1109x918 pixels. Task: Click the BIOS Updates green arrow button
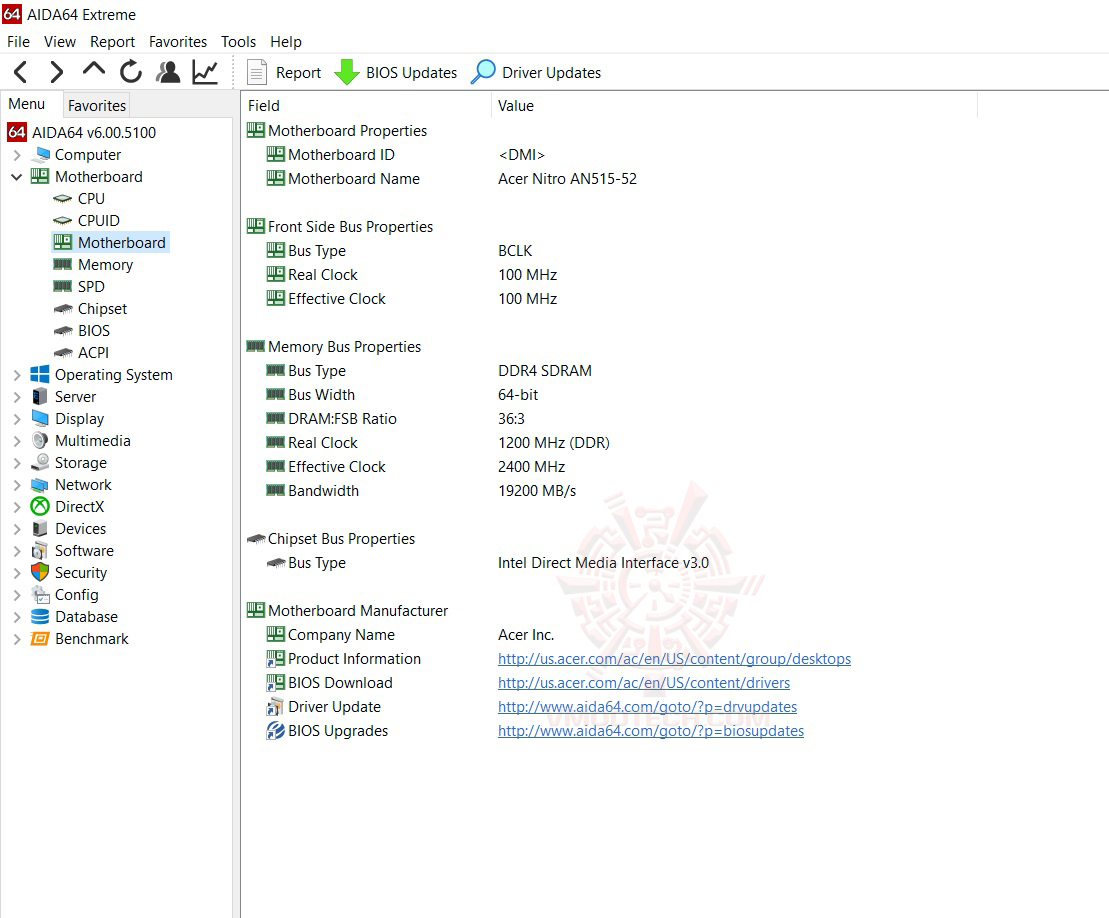click(x=395, y=72)
